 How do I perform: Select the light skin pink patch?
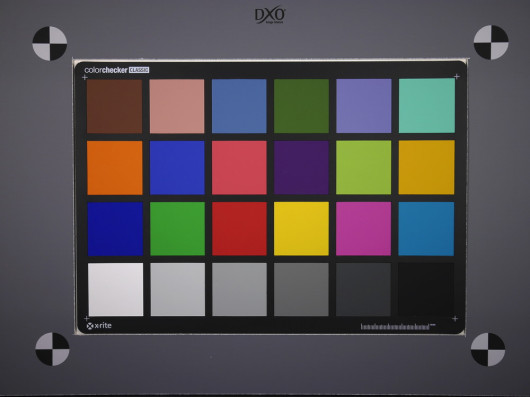pos(177,106)
